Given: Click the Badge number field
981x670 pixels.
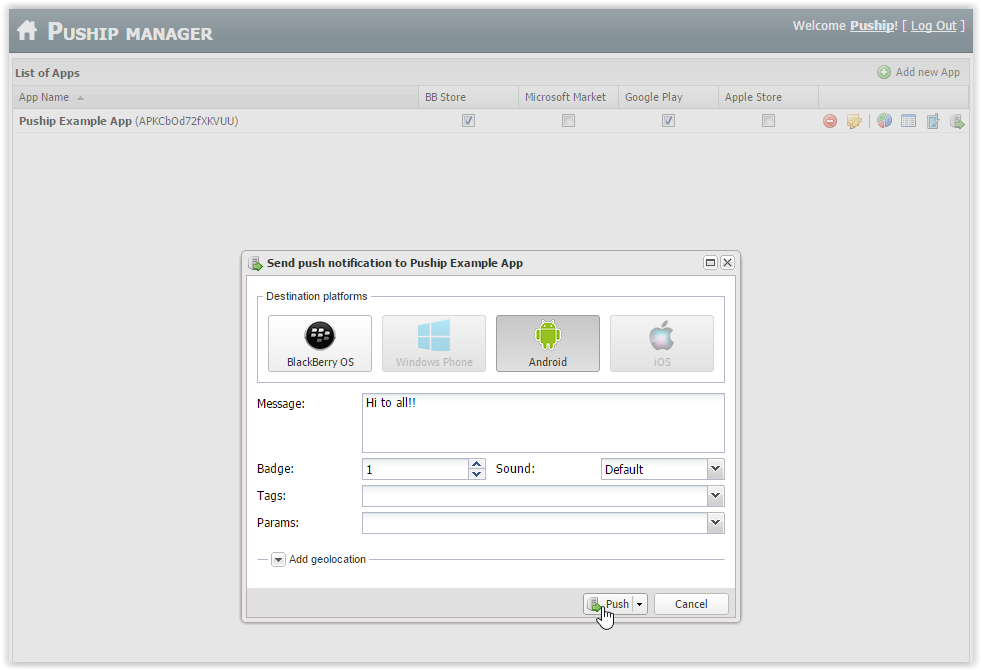Looking at the screenshot, I should click(415, 469).
